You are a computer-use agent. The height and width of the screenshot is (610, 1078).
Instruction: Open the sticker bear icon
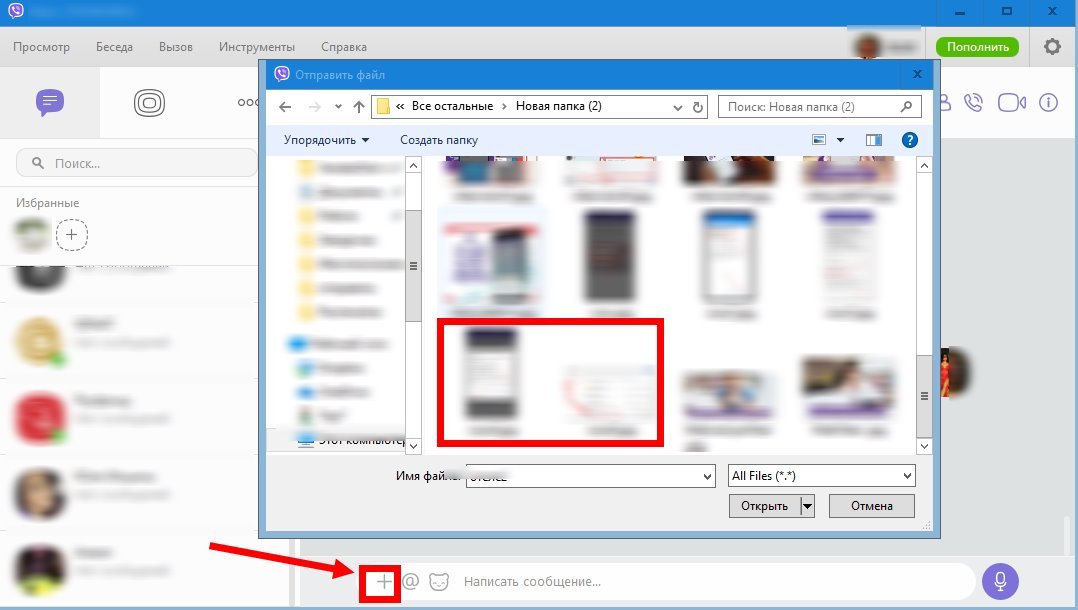439,582
